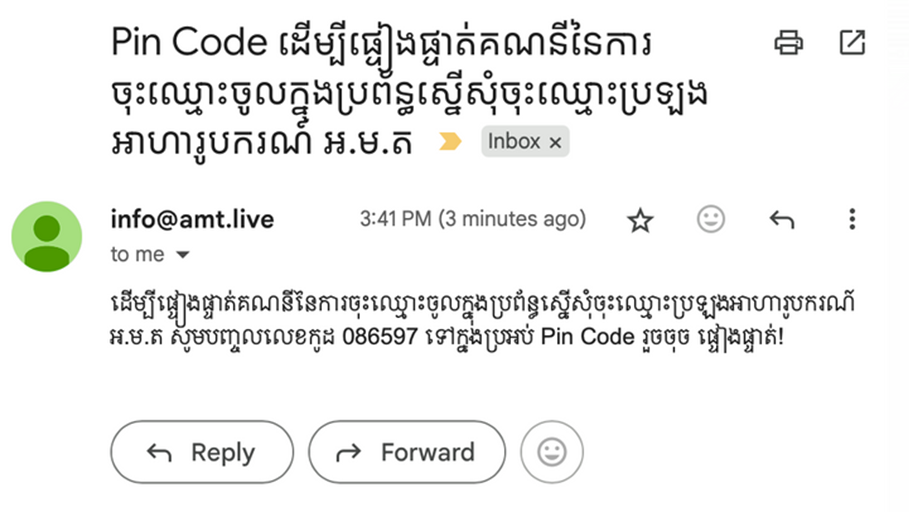Image resolution: width=909 pixels, height=512 pixels.
Task: Open email in new window
Action: (x=851, y=43)
